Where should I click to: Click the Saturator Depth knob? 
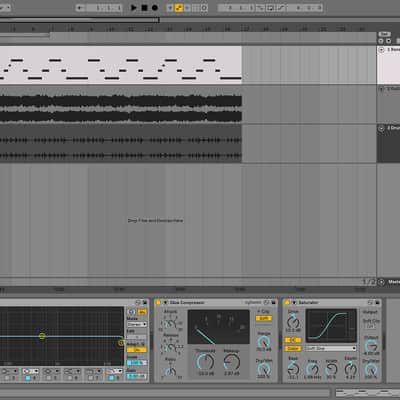[x=351, y=369]
